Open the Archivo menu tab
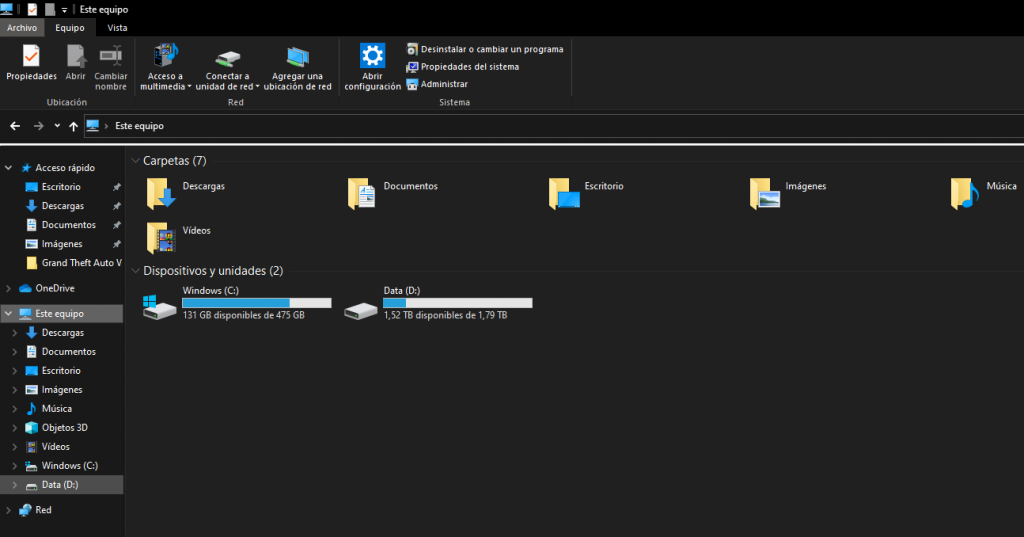This screenshot has width=1024, height=537. [x=21, y=27]
